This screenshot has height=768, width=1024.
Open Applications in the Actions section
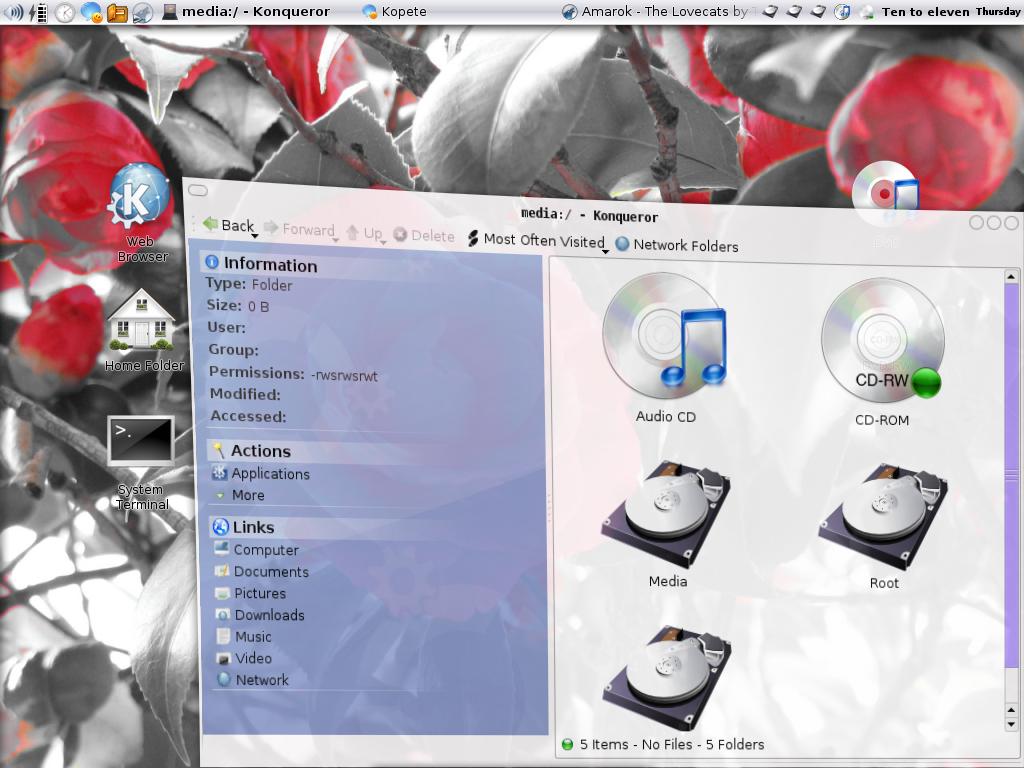tap(261, 473)
